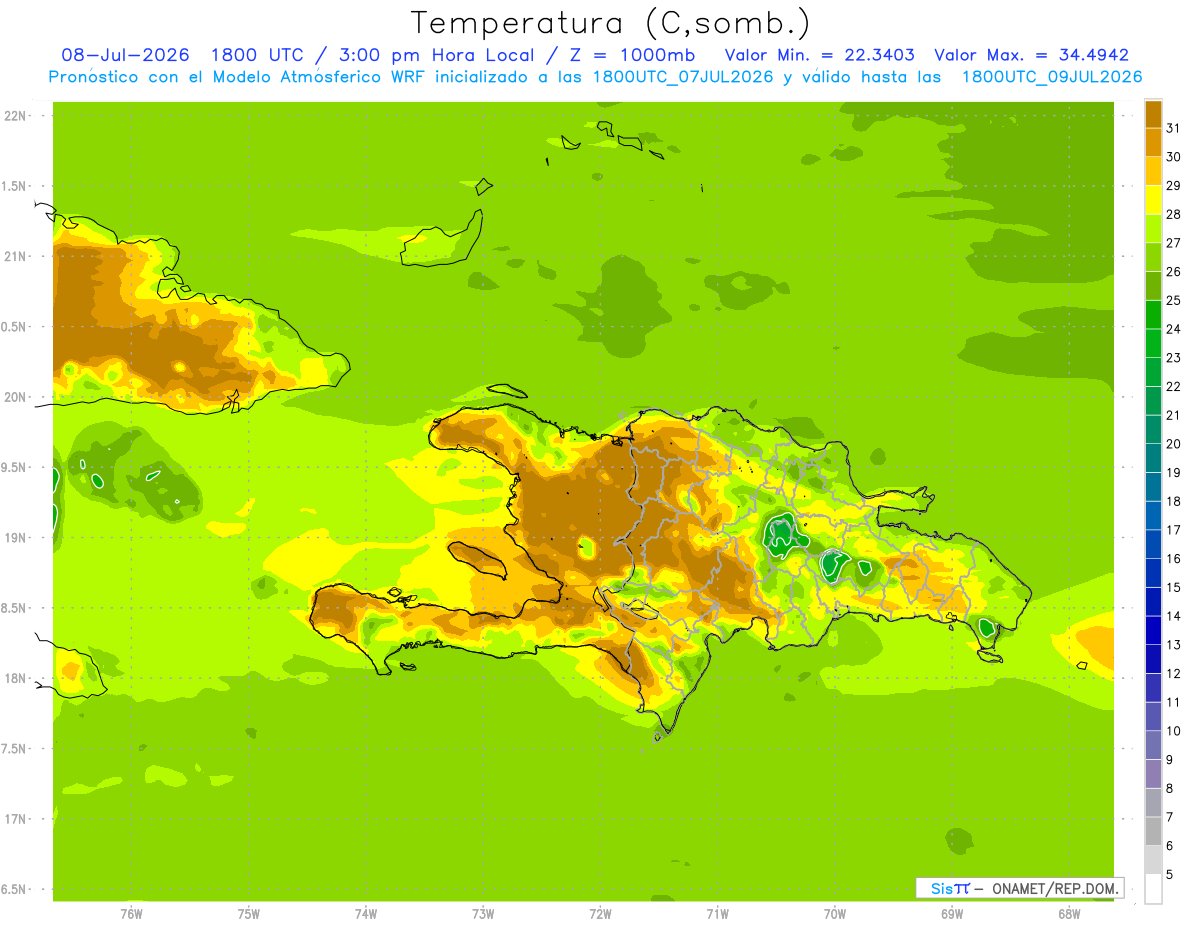Select the 'Z = 1000mb' level text
This screenshot has width=1200, height=927.
tap(631, 55)
